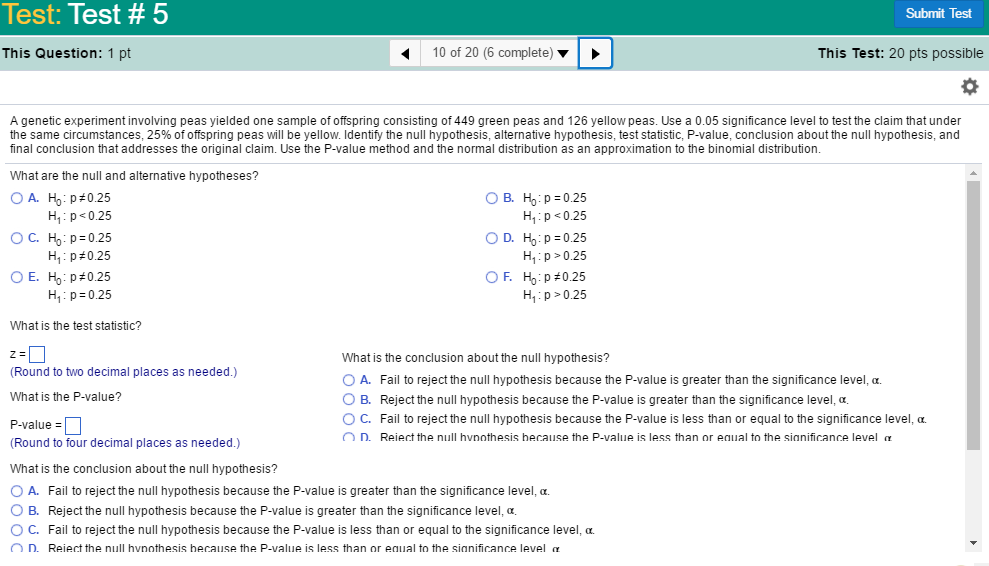
Task: Click the z test statistic input box
Action: pos(37,354)
